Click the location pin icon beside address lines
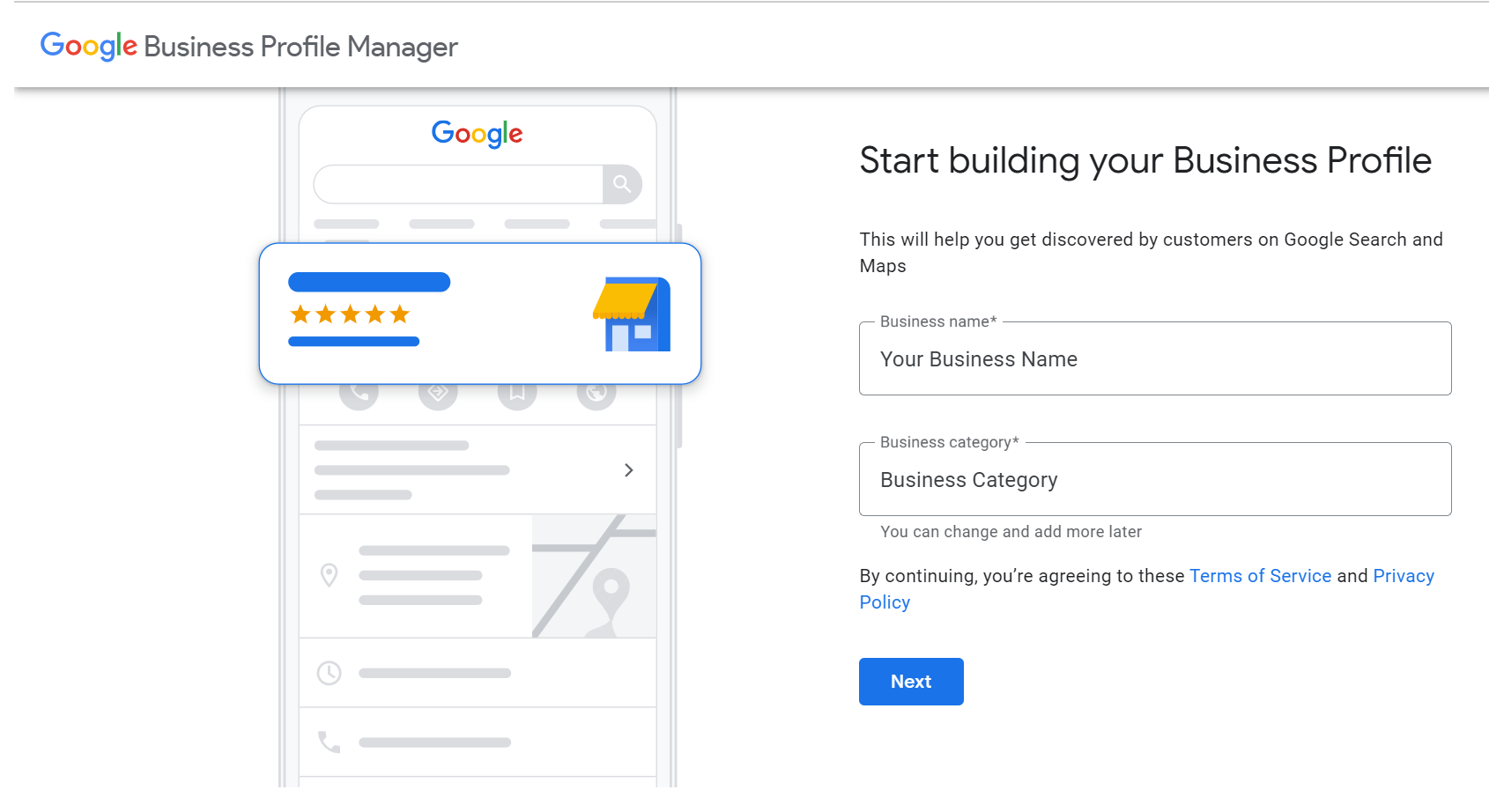Image resolution: width=1489 pixels, height=812 pixels. [x=329, y=575]
